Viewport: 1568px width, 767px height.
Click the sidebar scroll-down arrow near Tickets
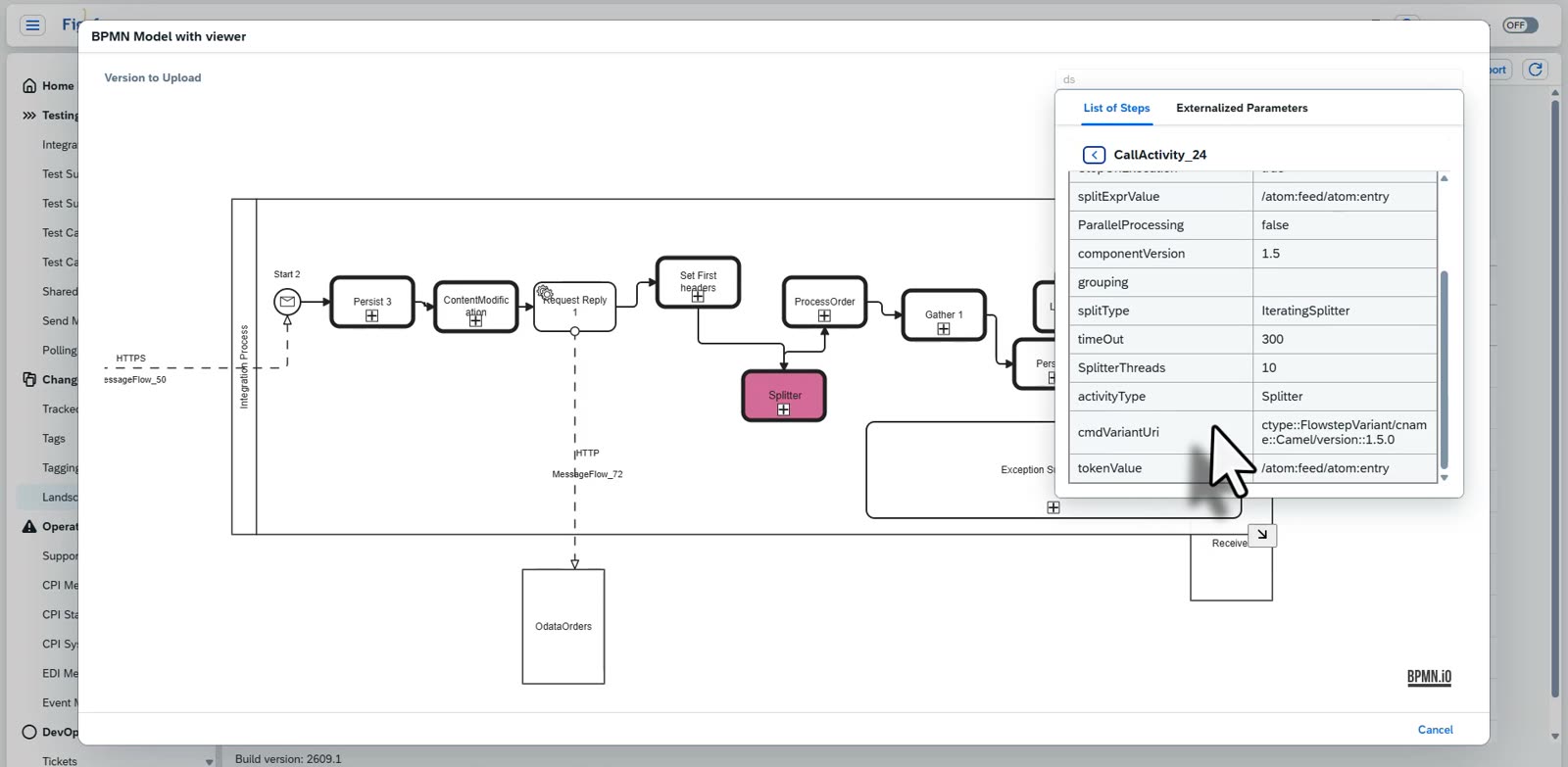pos(209,761)
